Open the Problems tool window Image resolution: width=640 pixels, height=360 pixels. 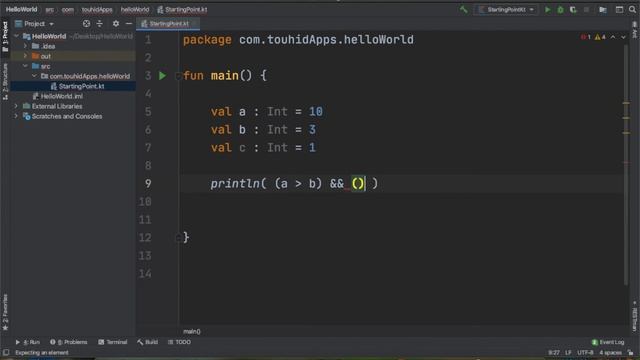tap(69, 342)
